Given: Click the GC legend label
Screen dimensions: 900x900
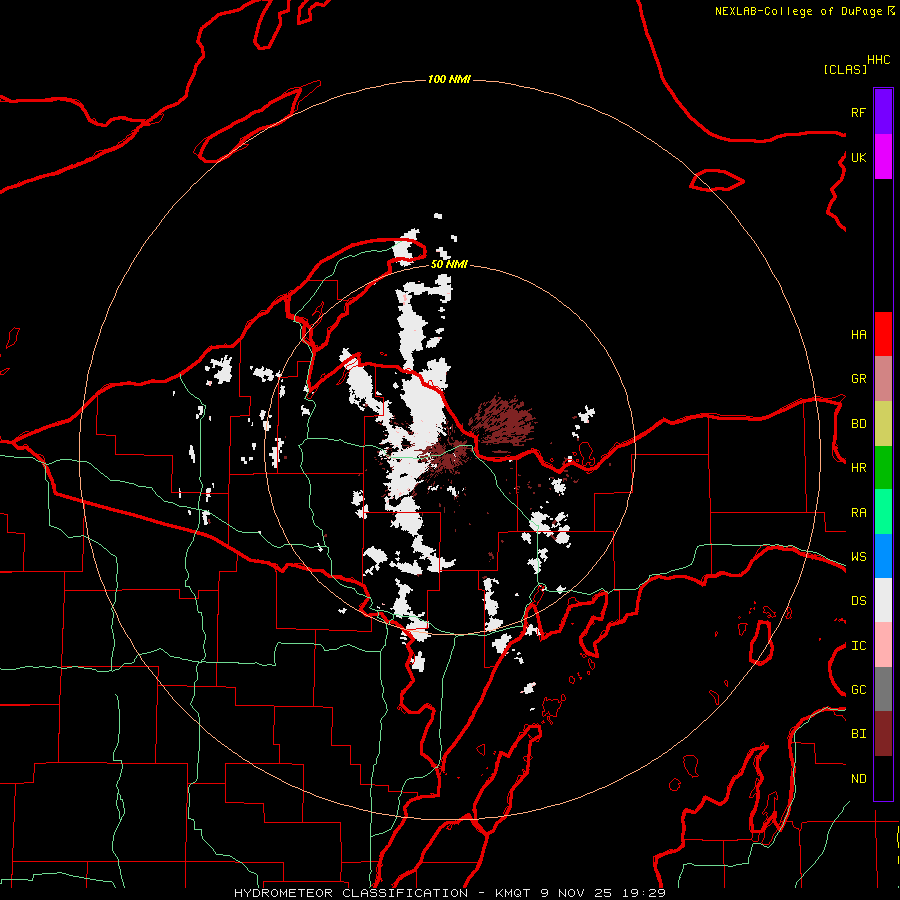Looking at the screenshot, I should pos(858,690).
